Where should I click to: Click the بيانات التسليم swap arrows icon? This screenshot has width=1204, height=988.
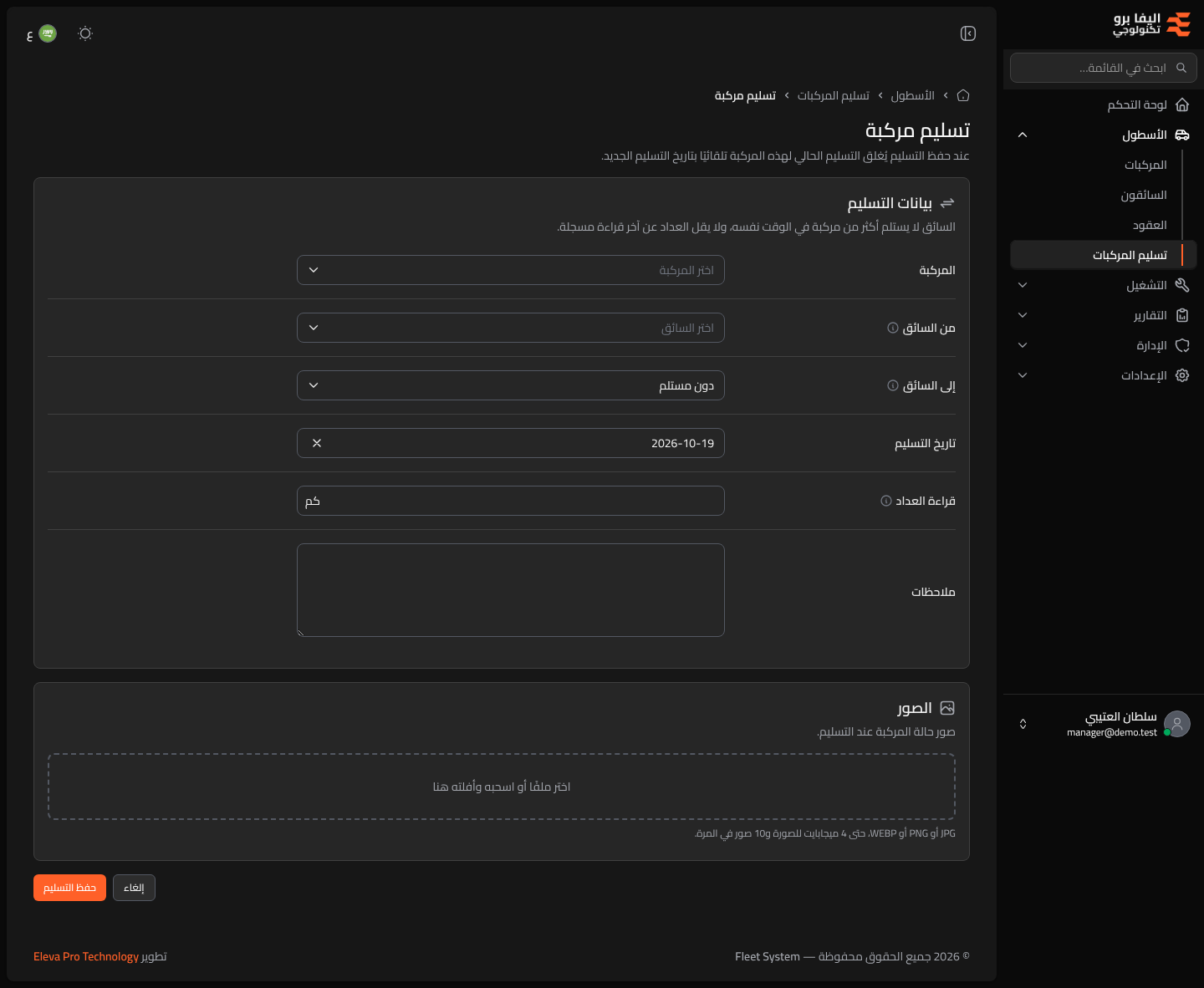click(x=947, y=203)
